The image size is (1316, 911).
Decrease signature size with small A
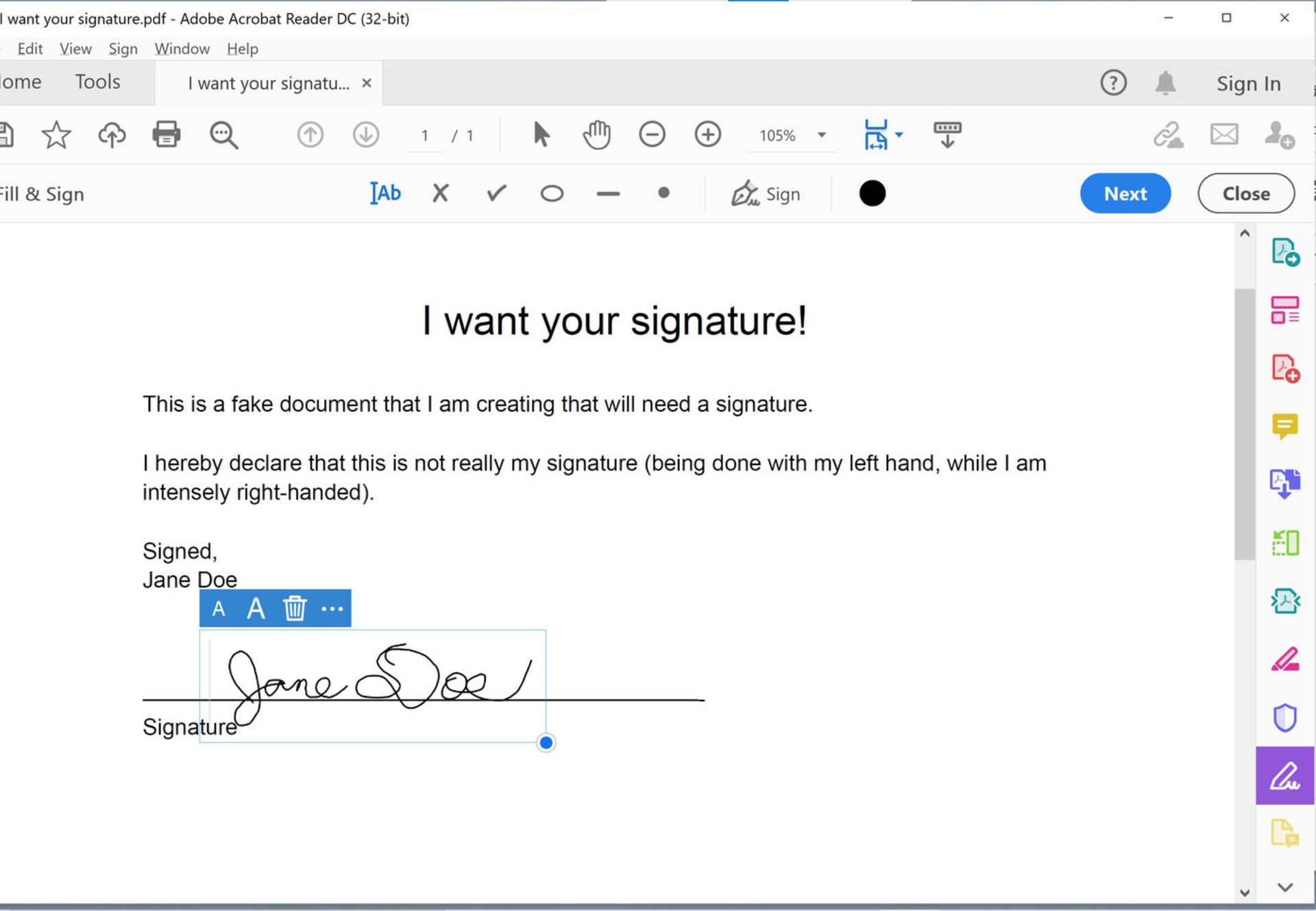(x=219, y=609)
